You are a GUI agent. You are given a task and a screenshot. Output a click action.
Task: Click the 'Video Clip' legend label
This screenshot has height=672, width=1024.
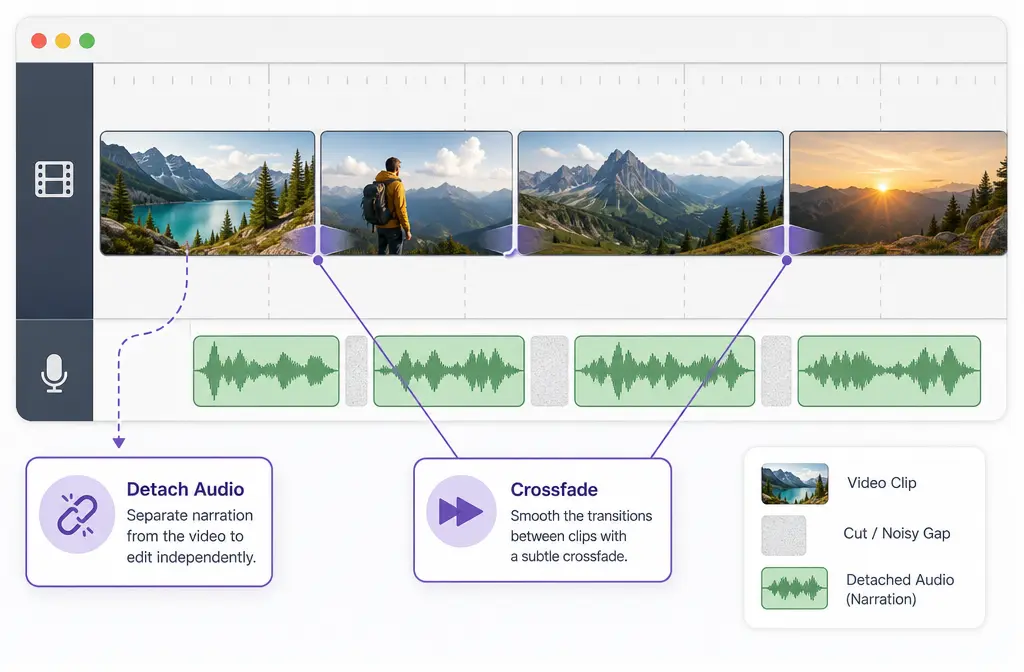coord(882,483)
